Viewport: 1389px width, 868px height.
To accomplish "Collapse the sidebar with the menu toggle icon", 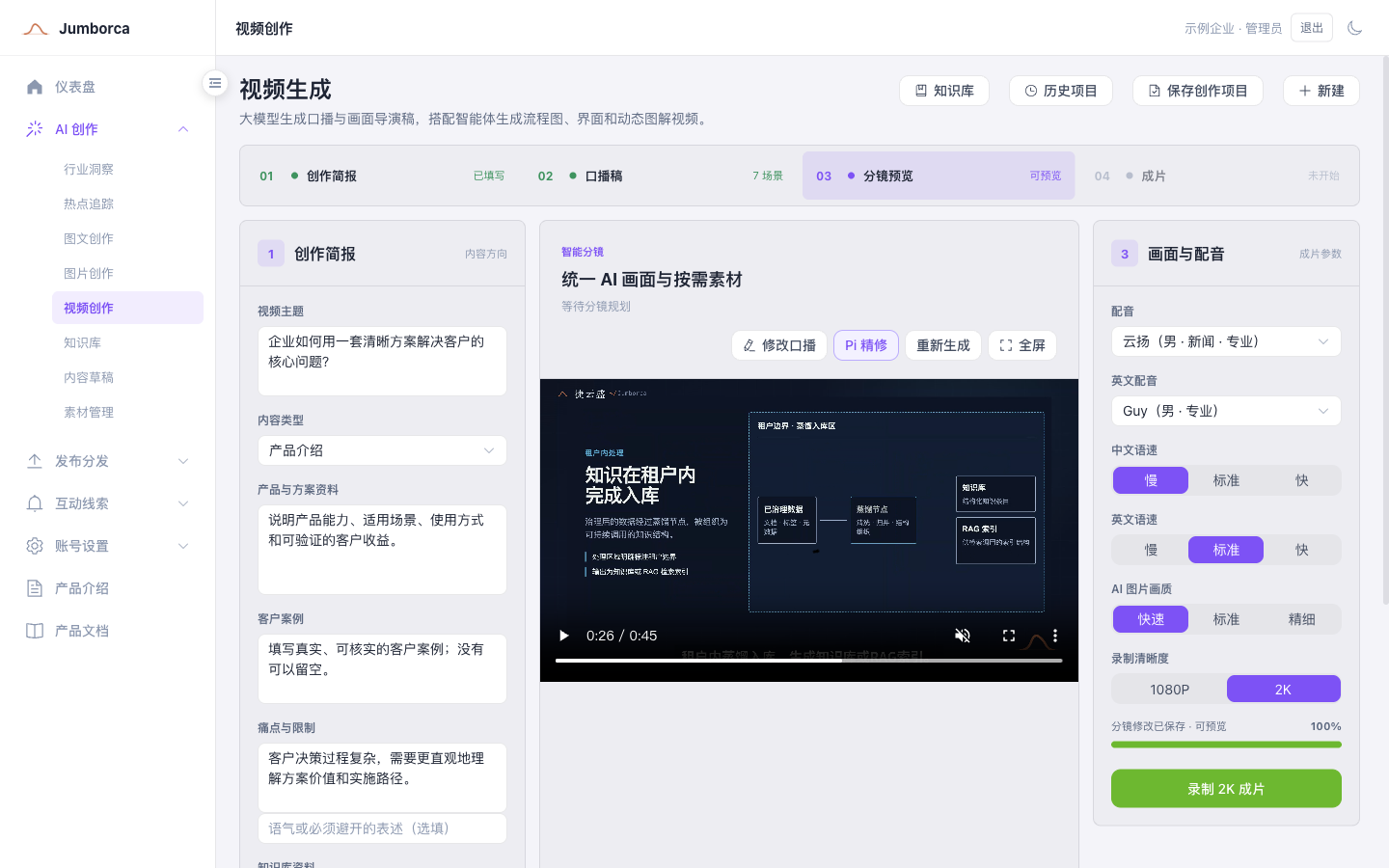I will coord(215,83).
